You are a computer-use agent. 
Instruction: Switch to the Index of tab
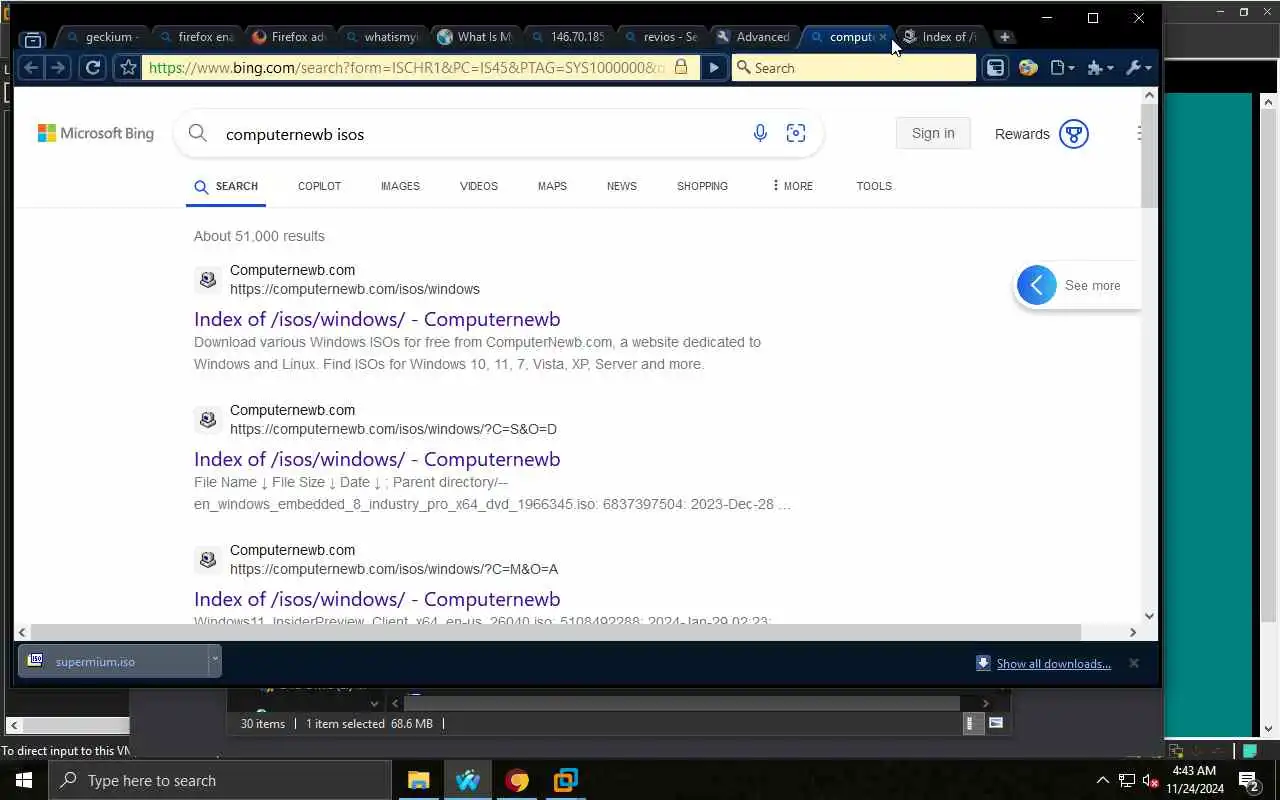940,37
